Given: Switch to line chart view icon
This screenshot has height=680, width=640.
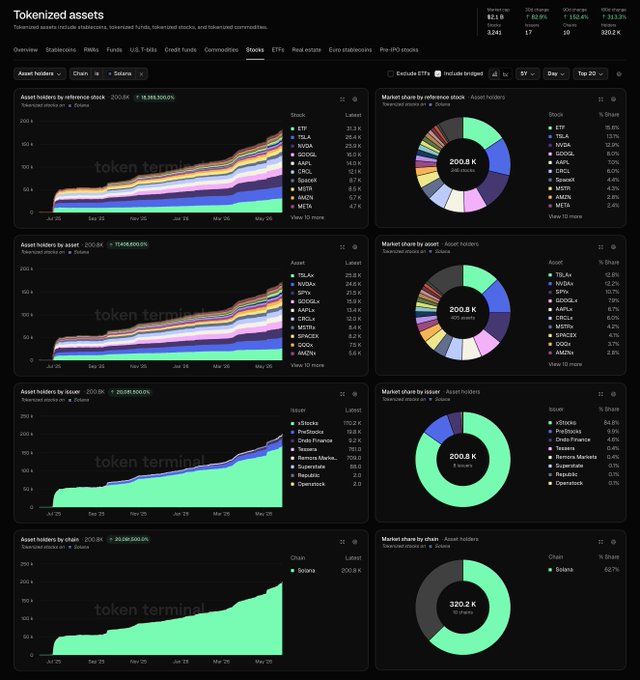Looking at the screenshot, I should pyautogui.click(x=506, y=74).
